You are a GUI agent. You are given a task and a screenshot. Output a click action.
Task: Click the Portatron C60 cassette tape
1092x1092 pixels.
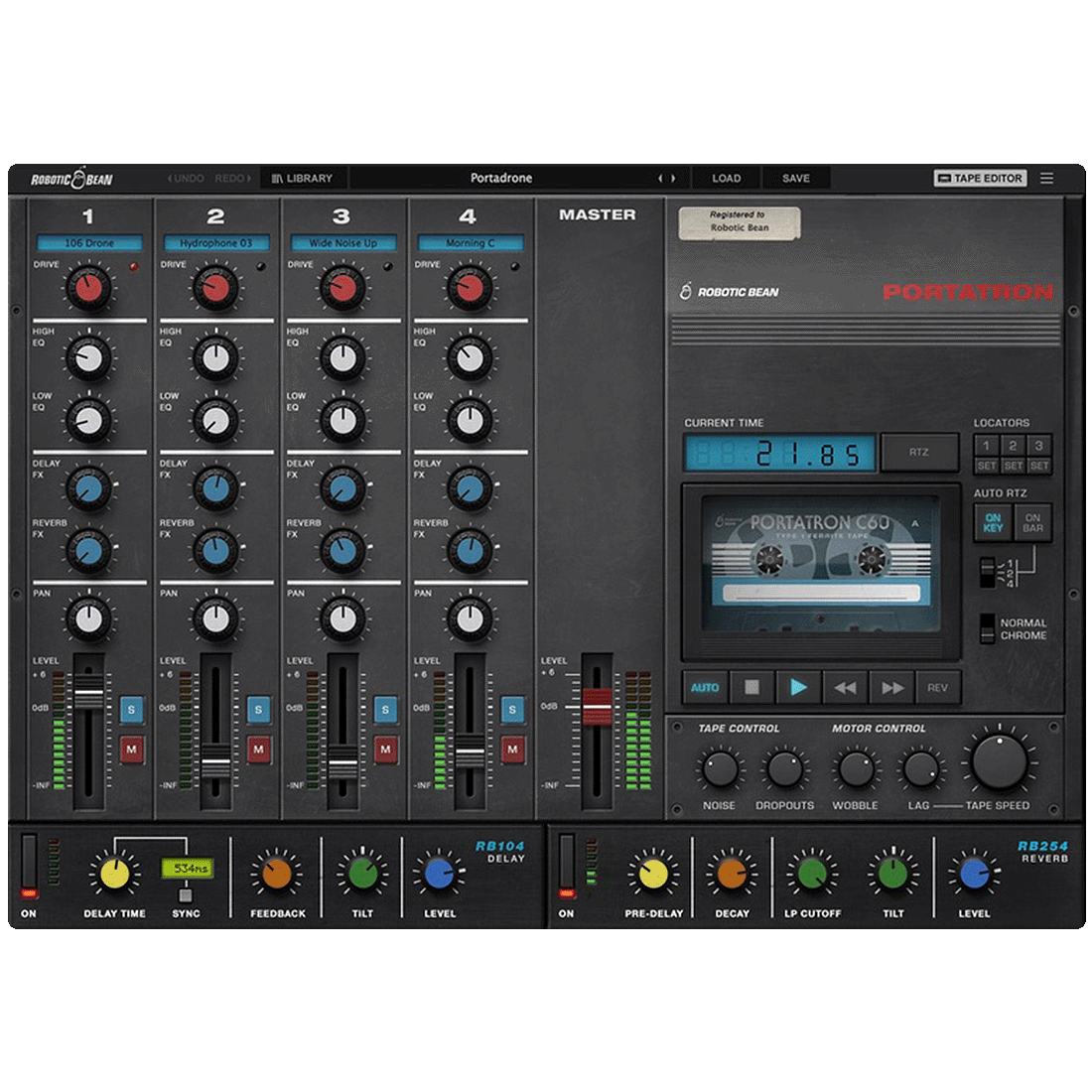(x=821, y=563)
